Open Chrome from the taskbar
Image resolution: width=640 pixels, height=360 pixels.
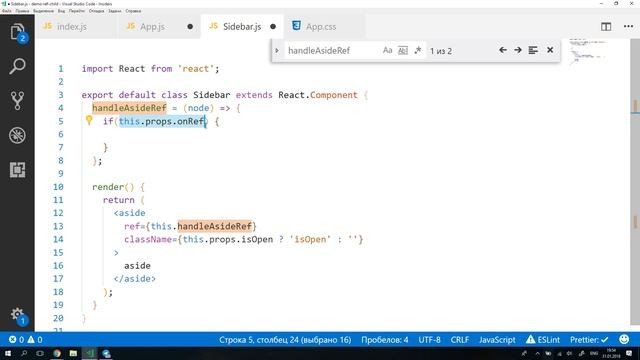point(57,353)
